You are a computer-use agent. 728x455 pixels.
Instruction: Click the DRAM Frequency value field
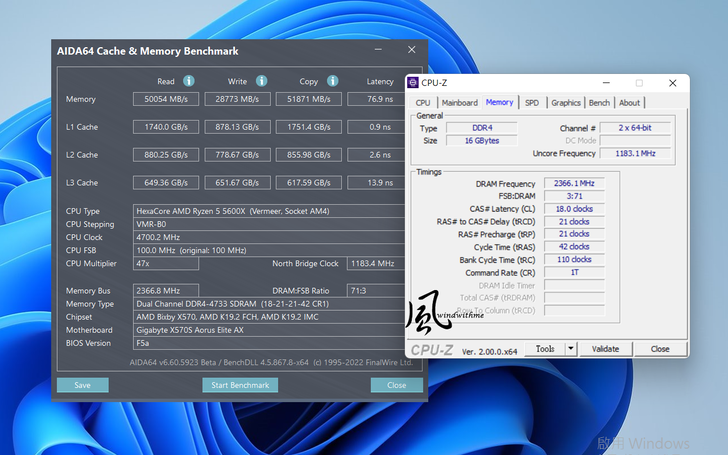click(x=573, y=184)
